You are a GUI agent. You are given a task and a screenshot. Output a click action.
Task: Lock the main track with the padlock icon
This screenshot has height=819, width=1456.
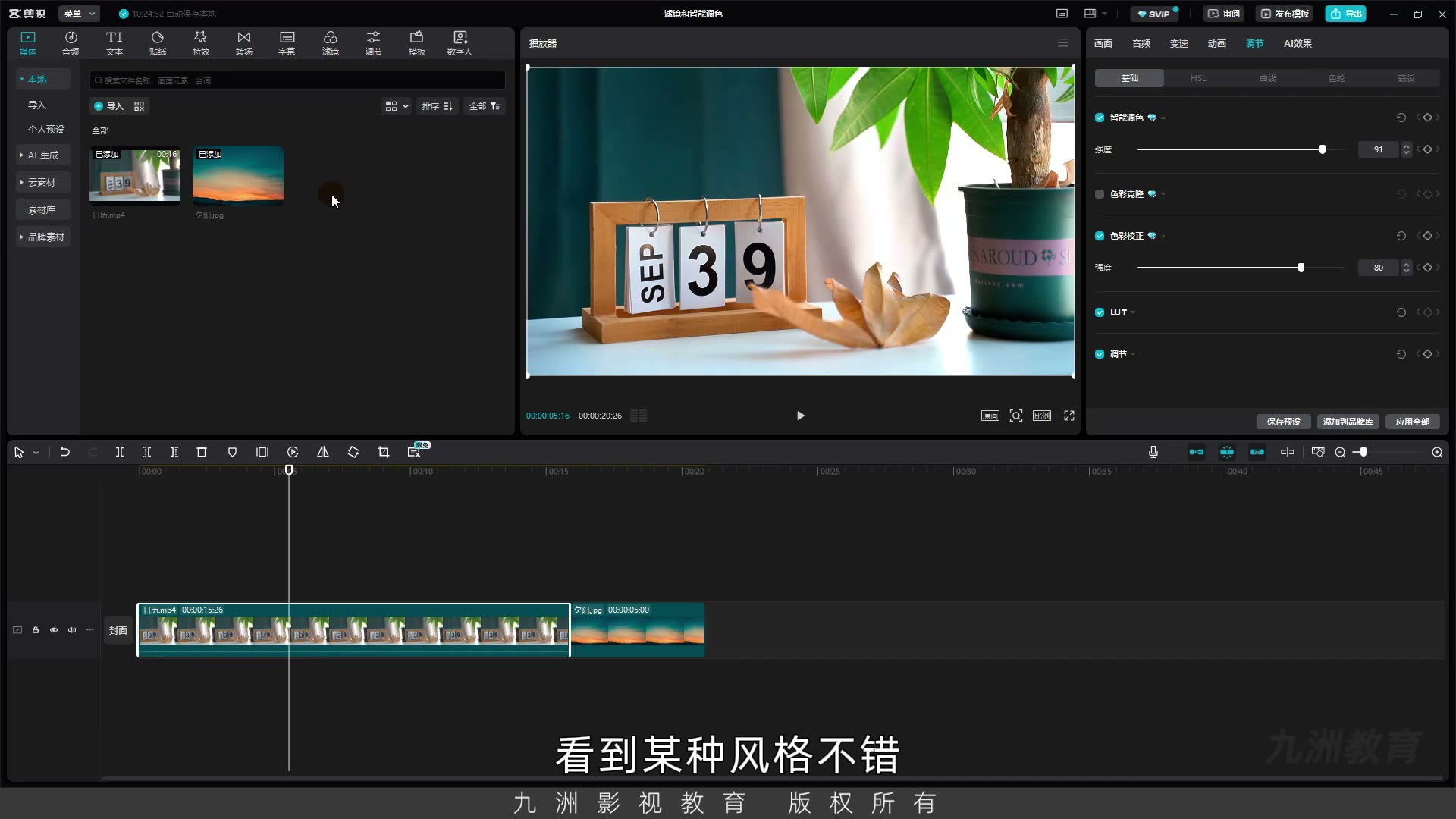(x=36, y=630)
